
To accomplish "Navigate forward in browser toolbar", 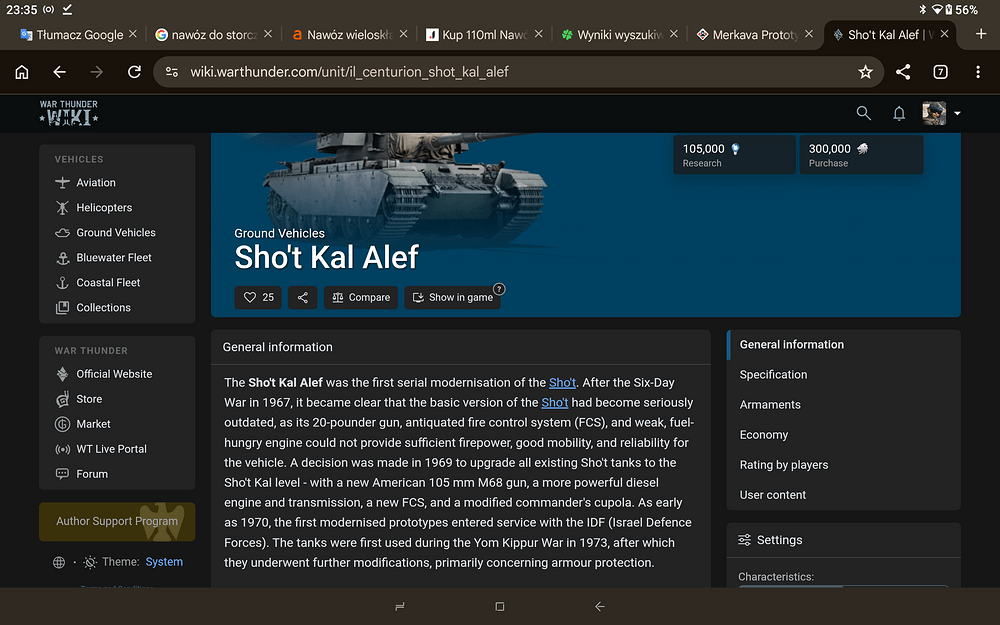I will click(96, 72).
